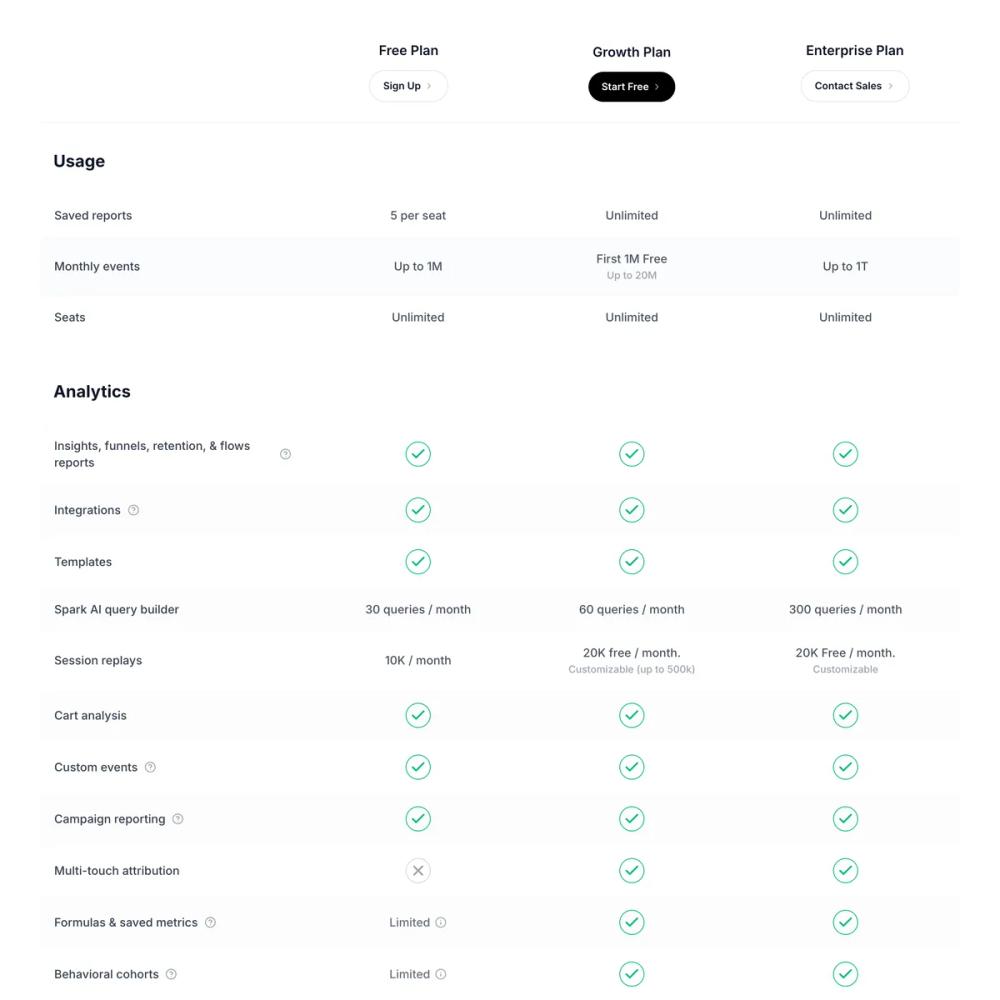Click the info icon on Limited for Formulas & saved metrics
Screen dimensions: 1000x1000
point(440,922)
